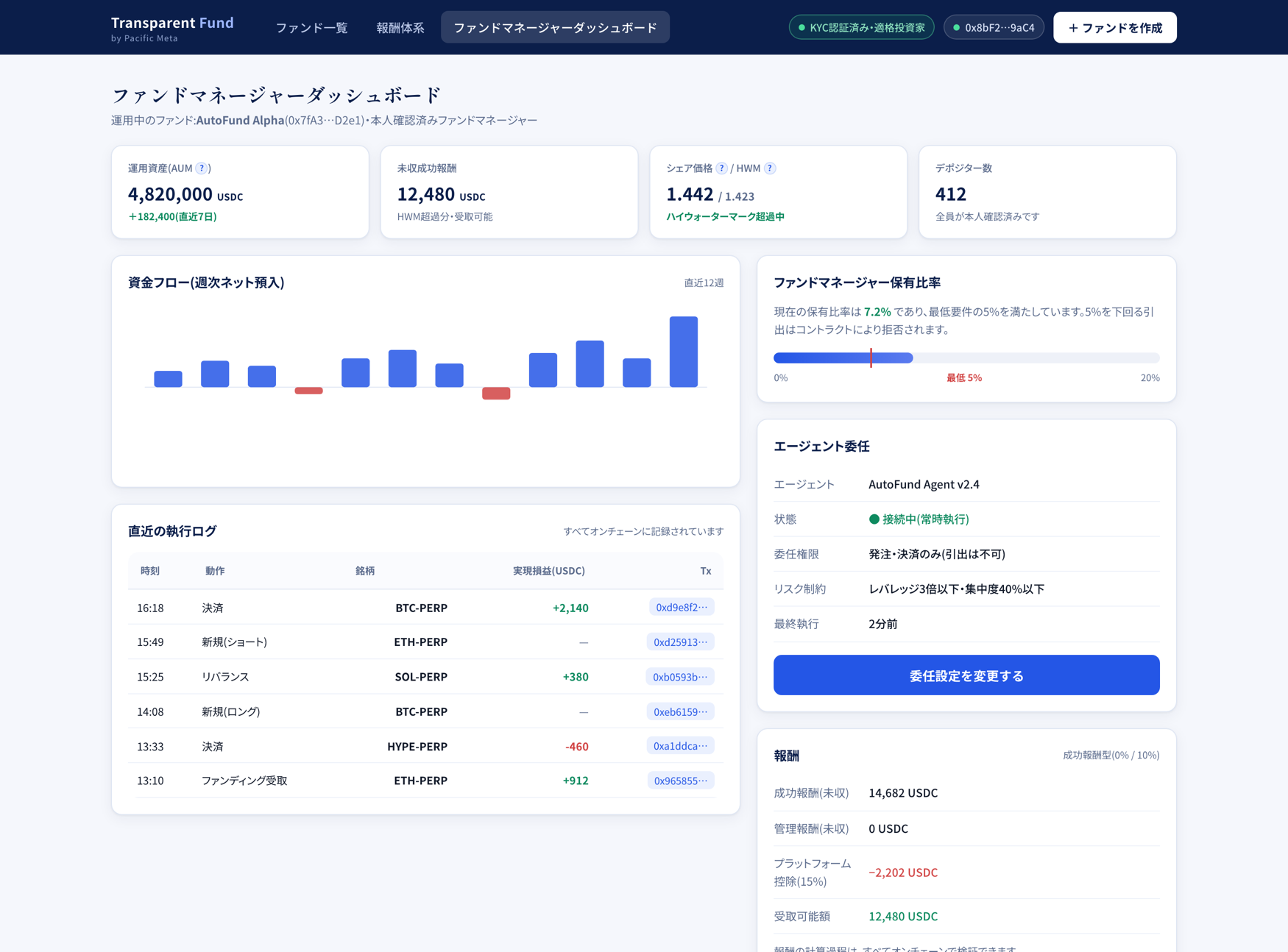The height and width of the screenshot is (952, 1288).
Task: Open transaction link 0xd9e8f2…
Action: pos(682,607)
